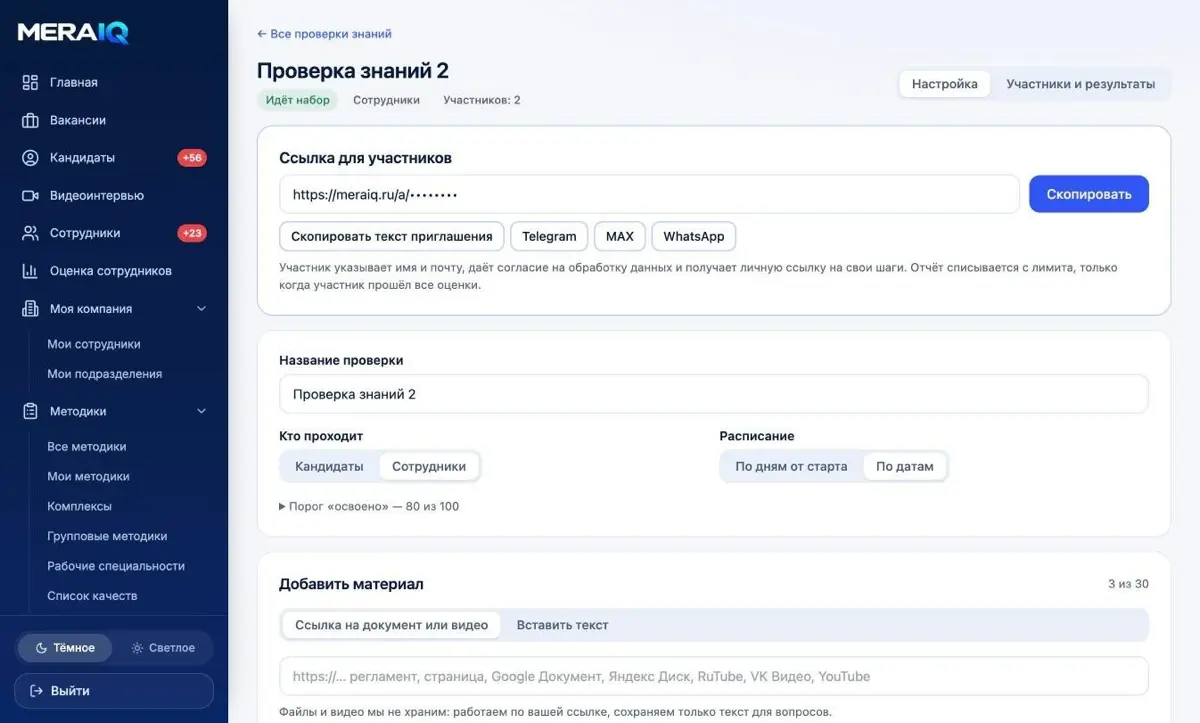The image size is (1200, 723).
Task: Click the logout arrow icon beside Выйти
Action: tap(37, 691)
